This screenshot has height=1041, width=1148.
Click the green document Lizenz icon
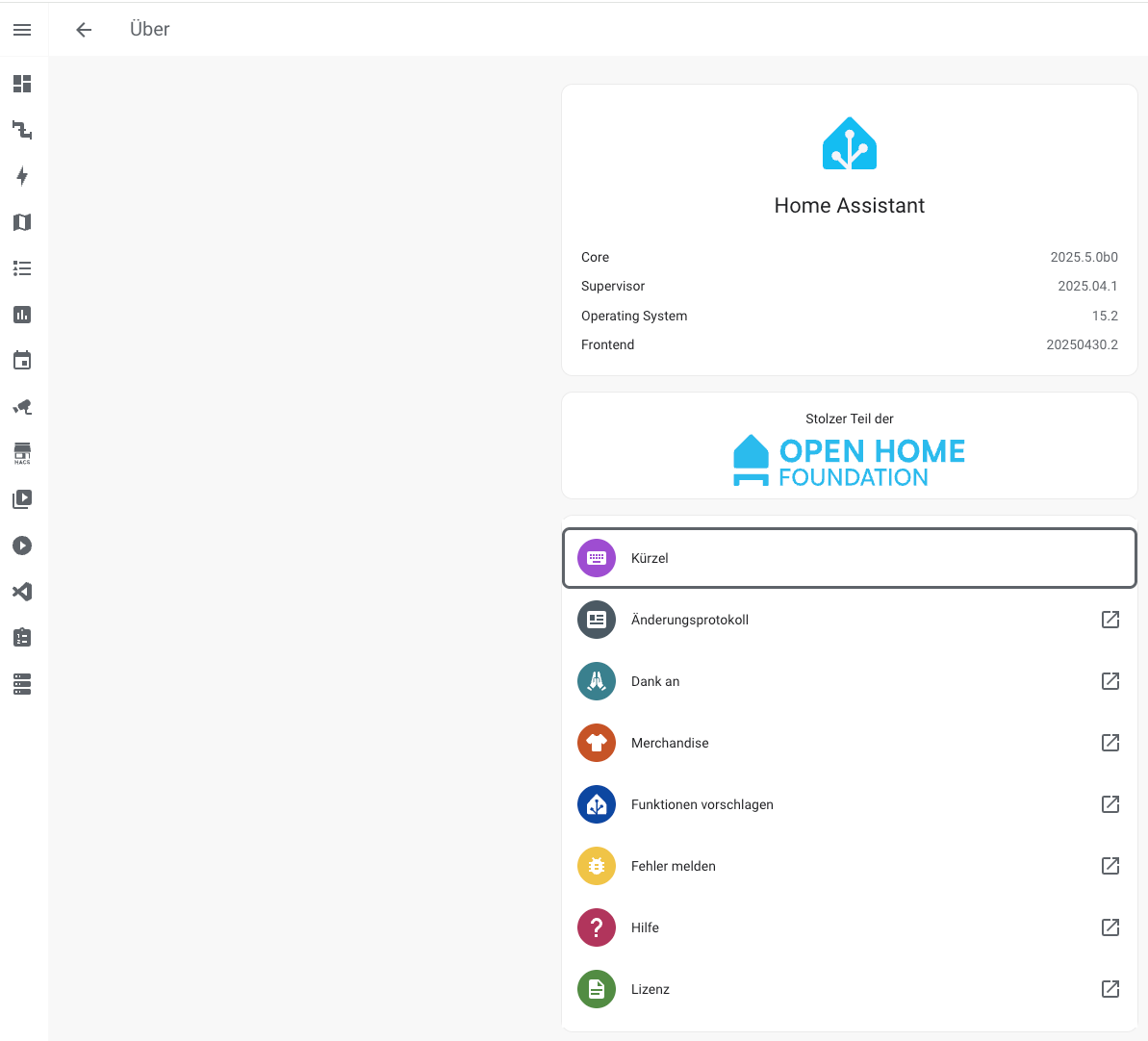tap(597, 988)
